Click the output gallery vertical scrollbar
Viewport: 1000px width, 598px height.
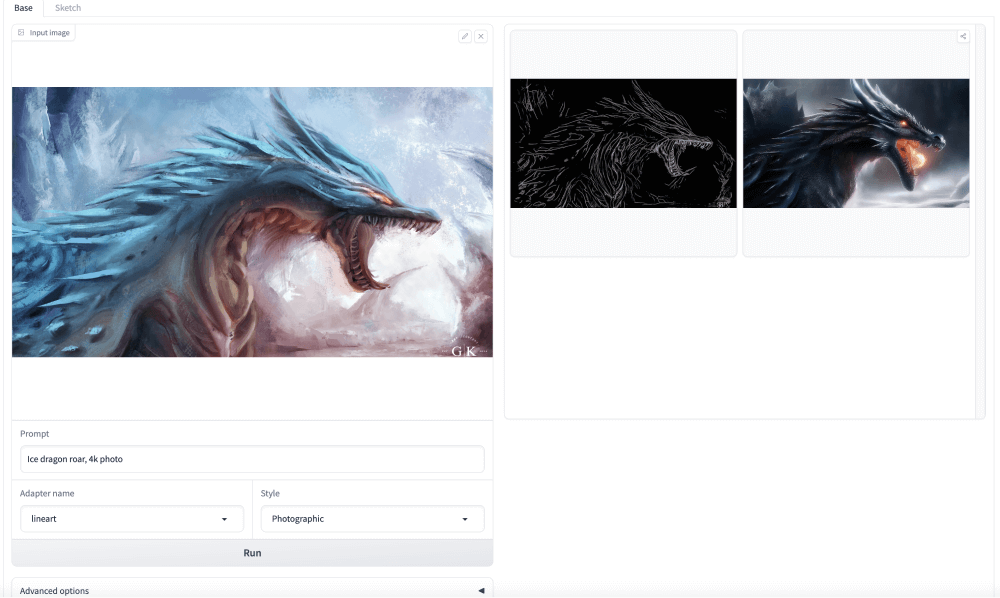tap(979, 220)
